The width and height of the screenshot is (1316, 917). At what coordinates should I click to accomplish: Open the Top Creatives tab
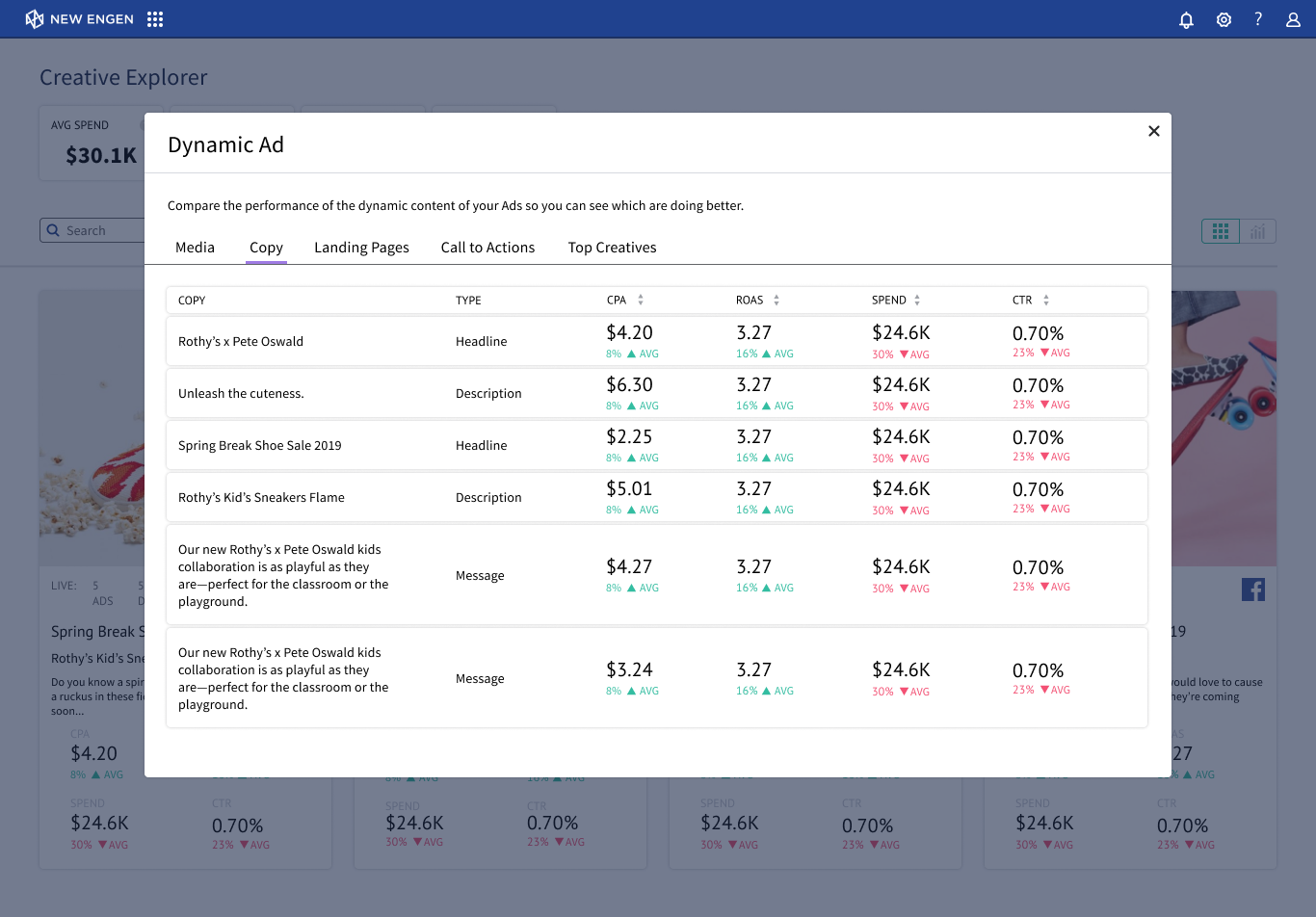click(612, 248)
